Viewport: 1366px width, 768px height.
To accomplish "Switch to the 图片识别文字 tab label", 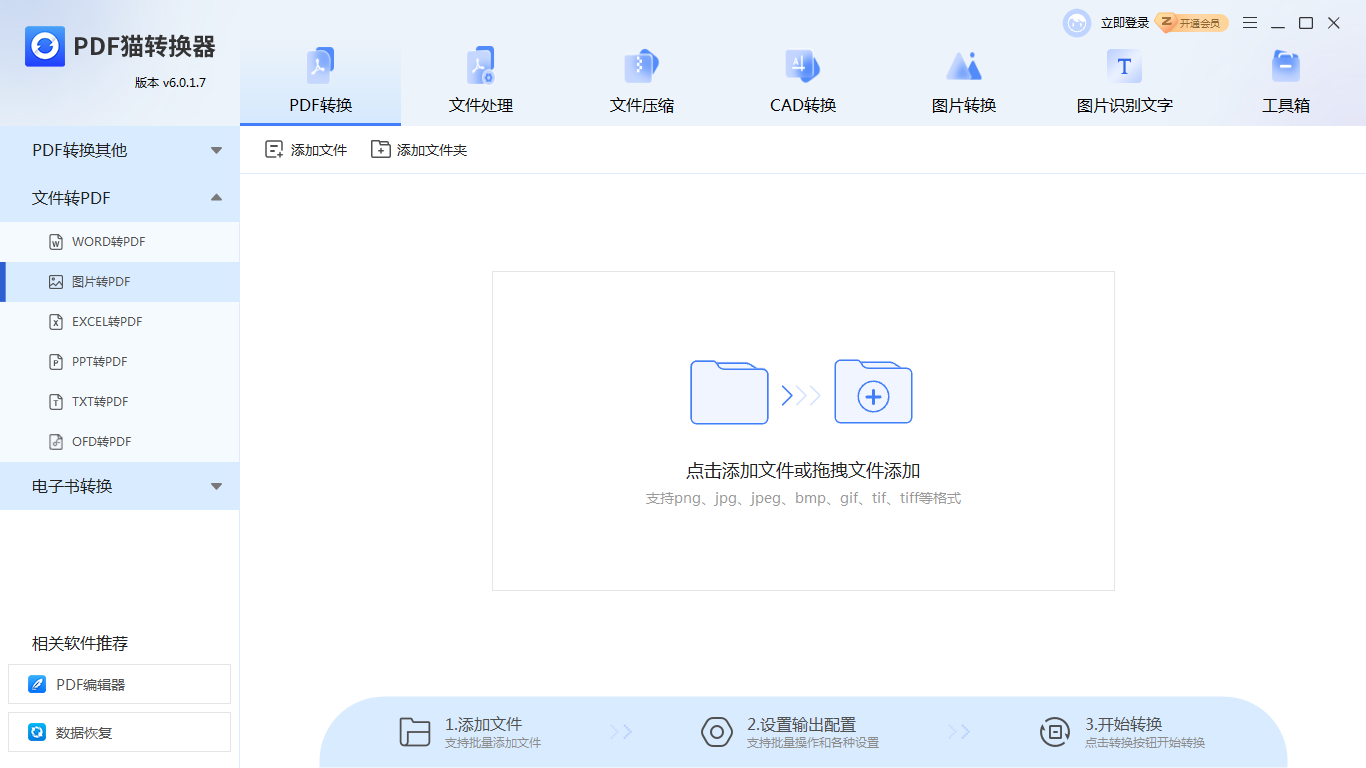I will point(1125,105).
